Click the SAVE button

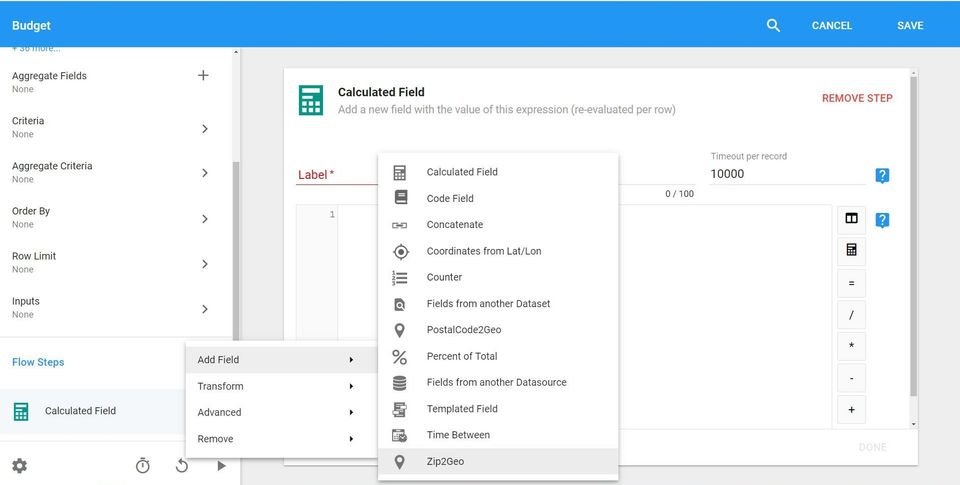[x=910, y=26]
